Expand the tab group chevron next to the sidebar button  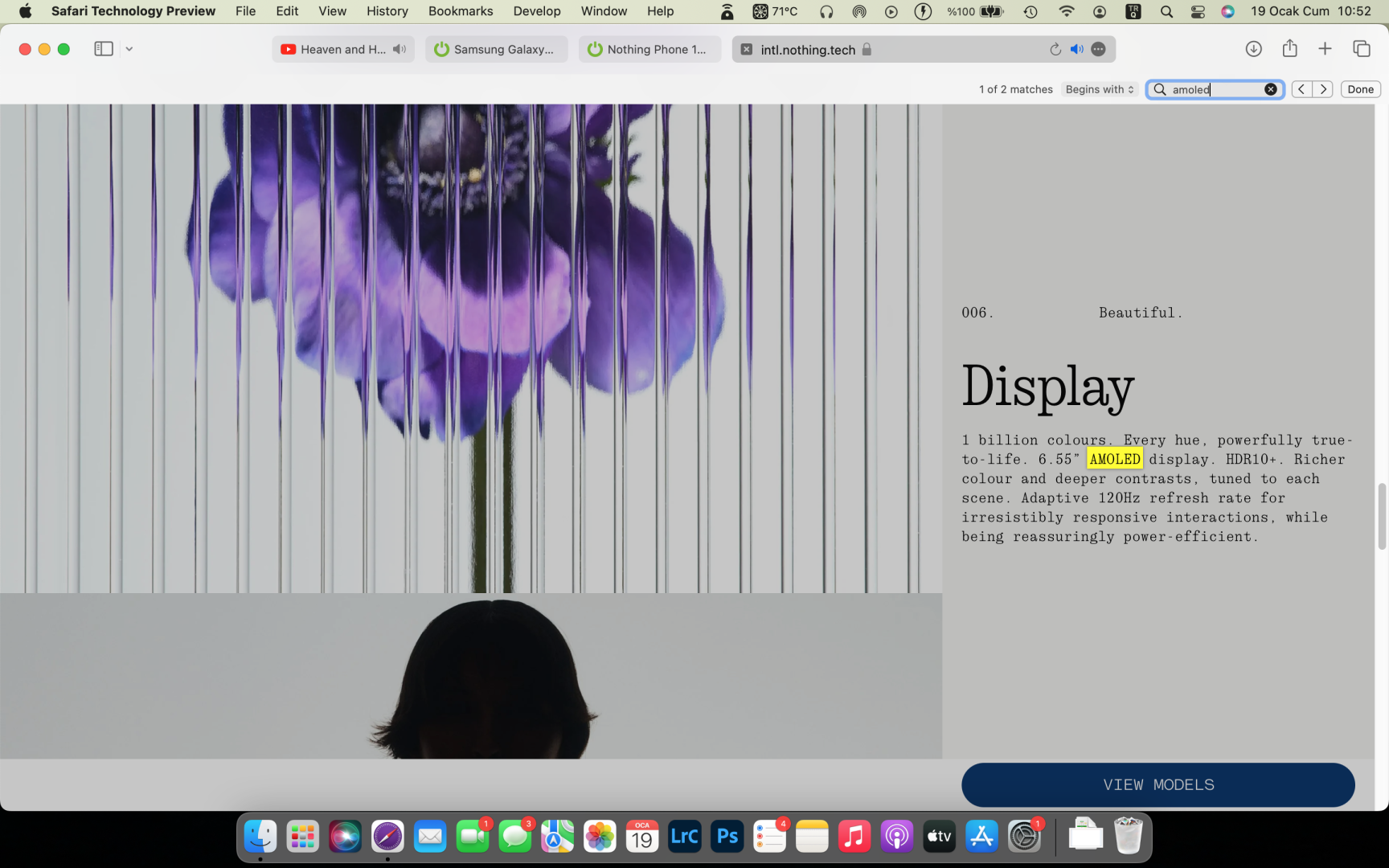tap(129, 49)
